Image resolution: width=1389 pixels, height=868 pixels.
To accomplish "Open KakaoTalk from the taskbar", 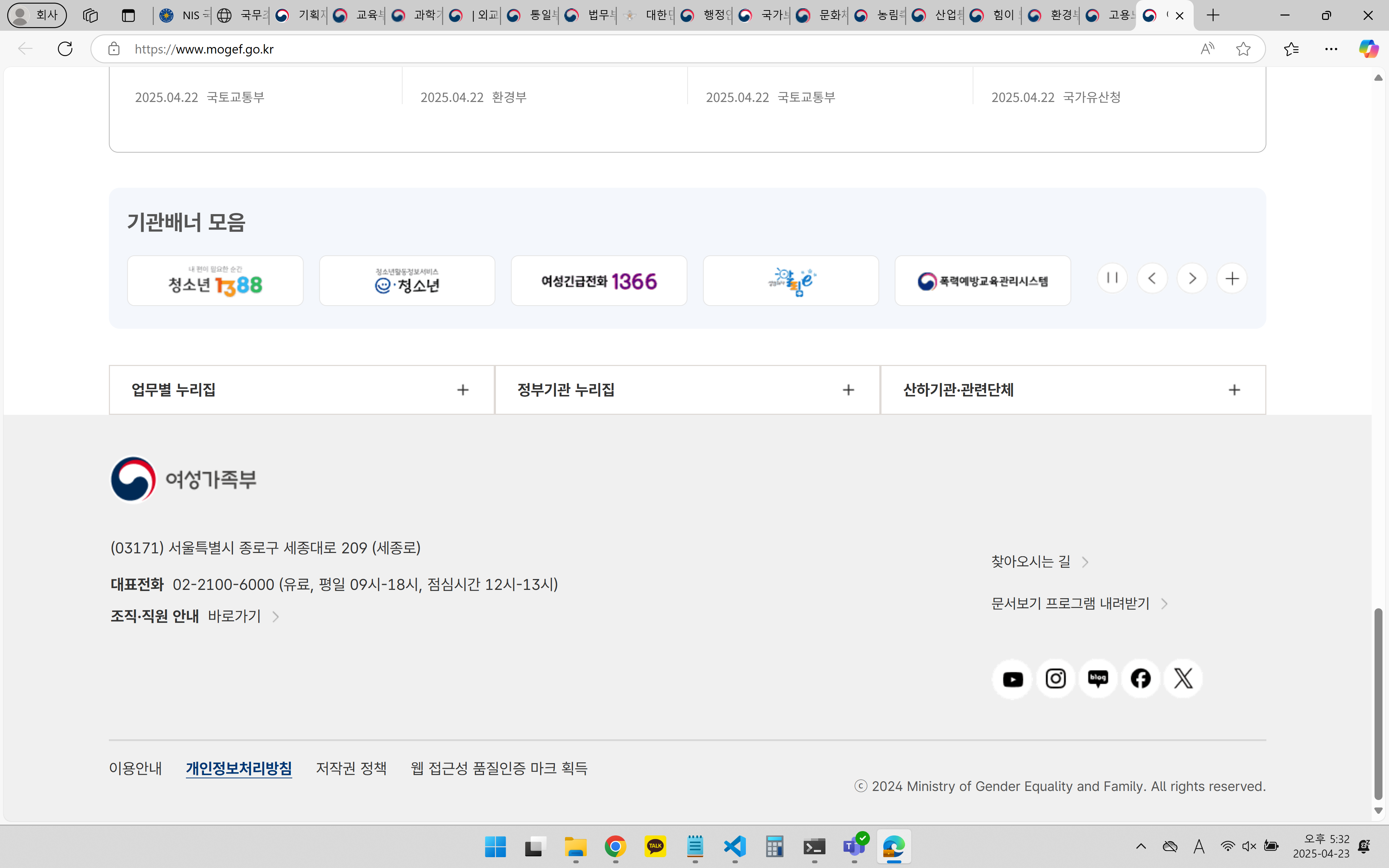I will point(655,846).
